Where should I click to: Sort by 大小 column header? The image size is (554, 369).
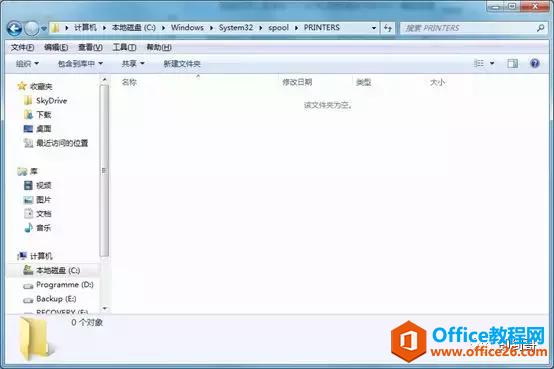(437, 82)
